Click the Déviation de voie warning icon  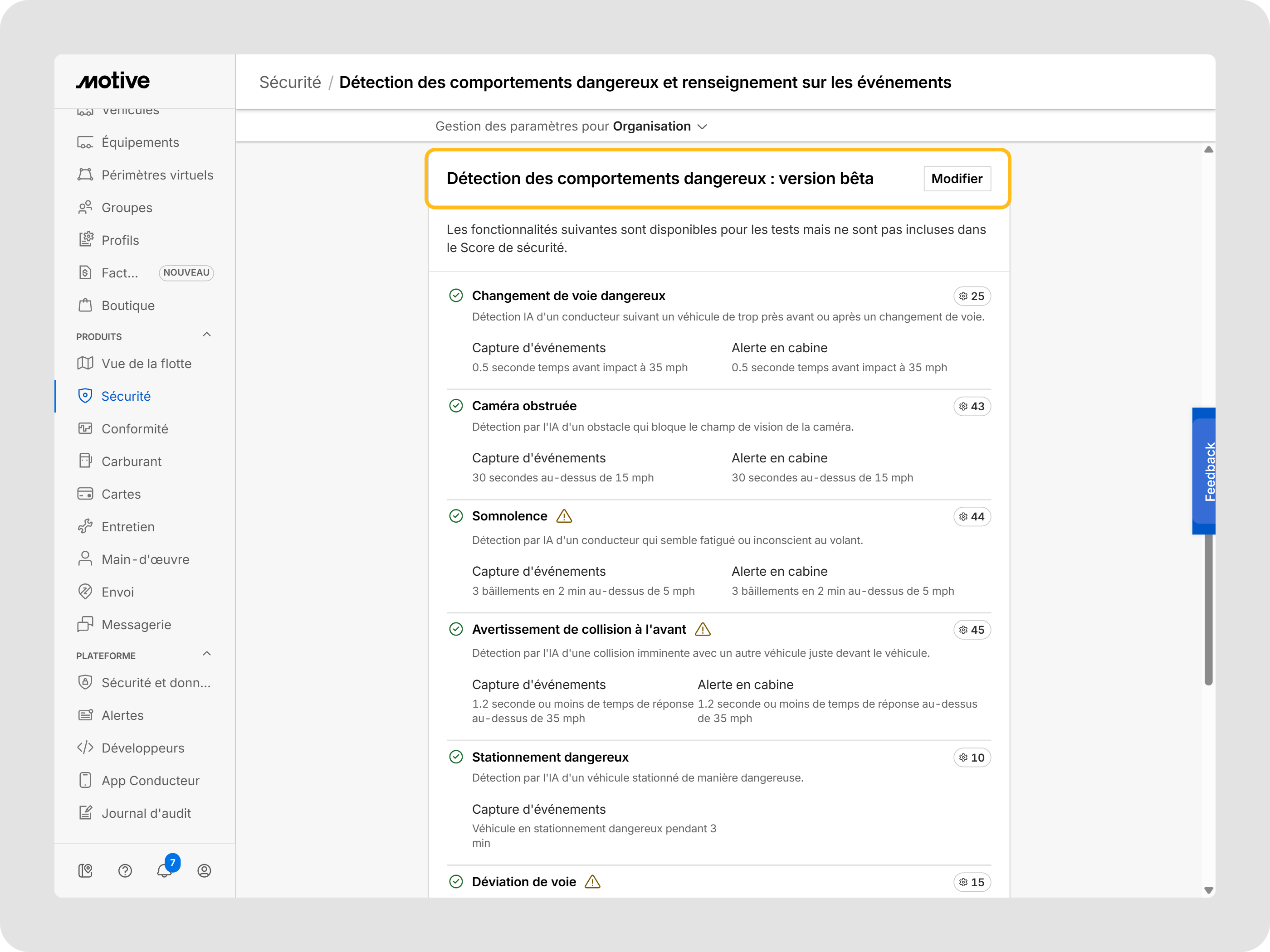(x=592, y=882)
